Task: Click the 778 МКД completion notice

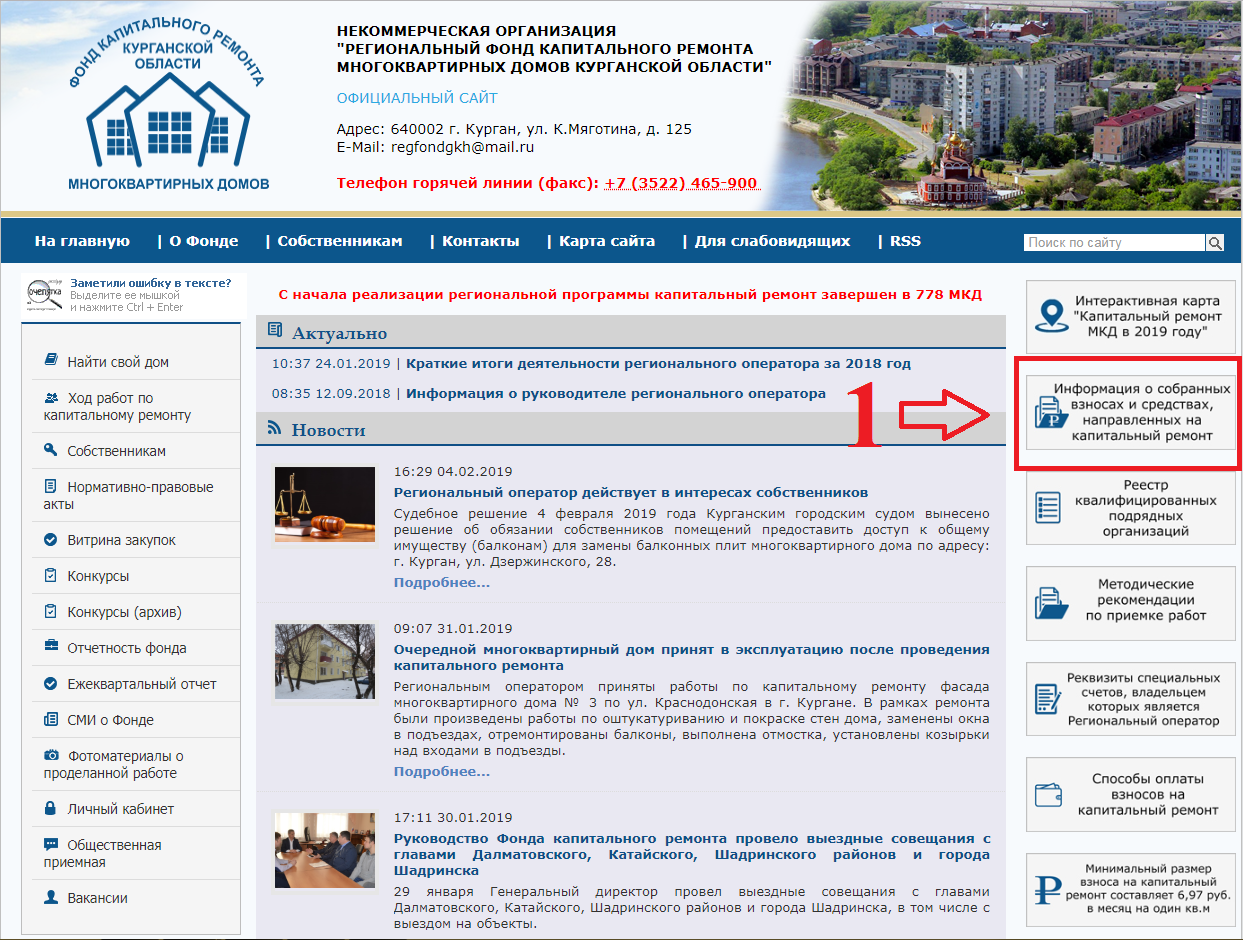Action: tap(630, 294)
